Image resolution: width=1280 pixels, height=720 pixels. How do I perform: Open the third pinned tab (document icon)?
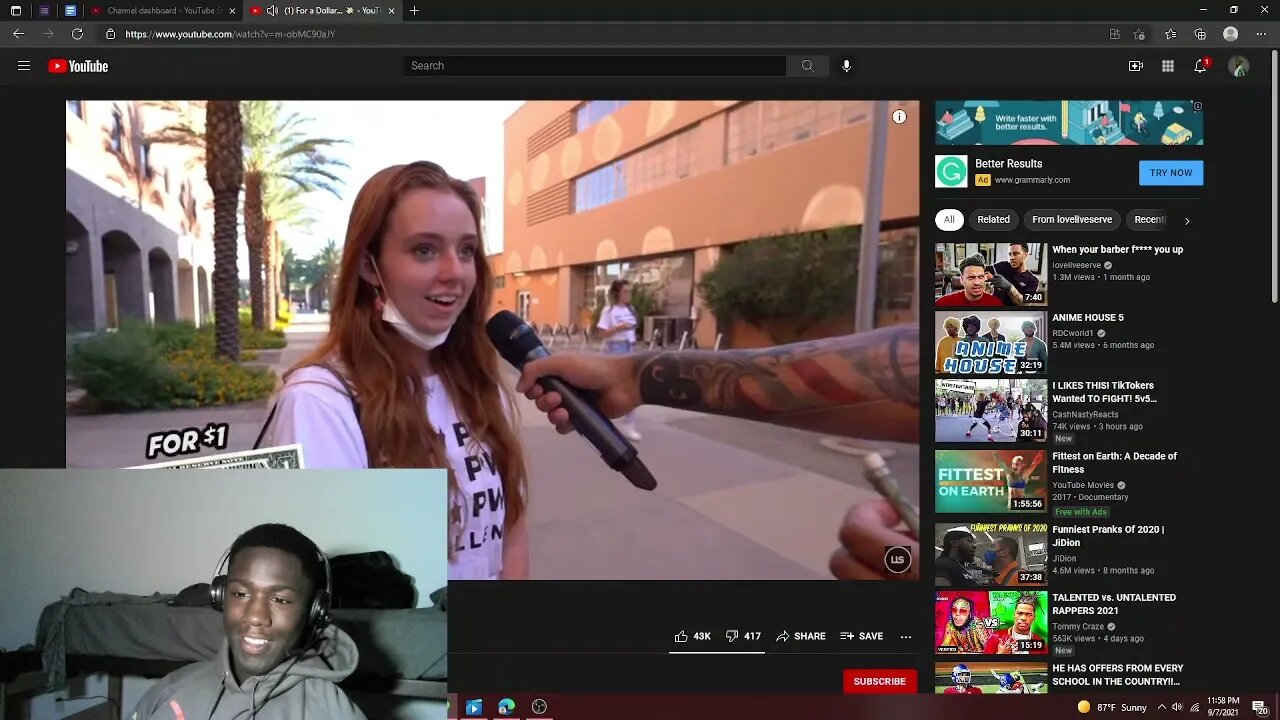pyautogui.click(x=70, y=10)
